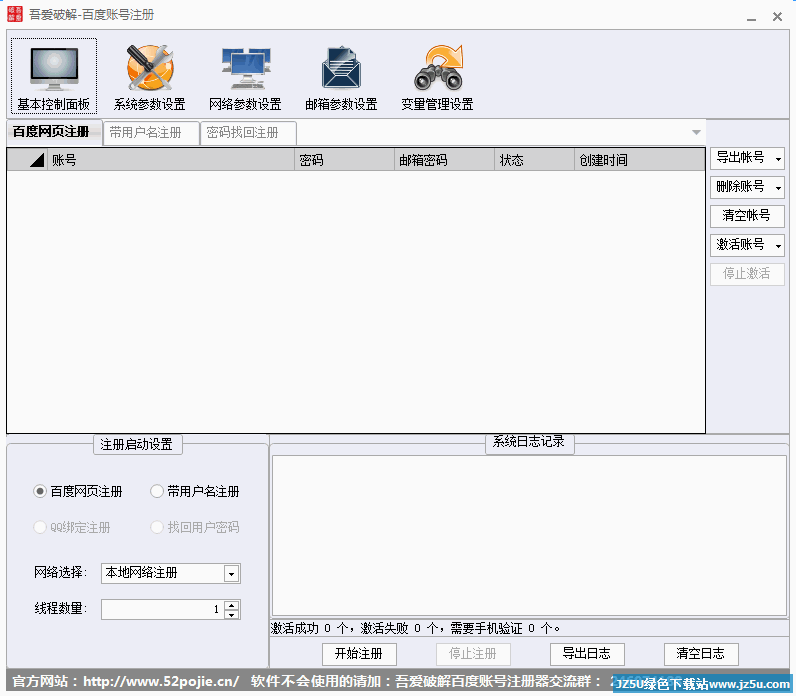Expand the tab list overflow arrow

[x=696, y=132]
